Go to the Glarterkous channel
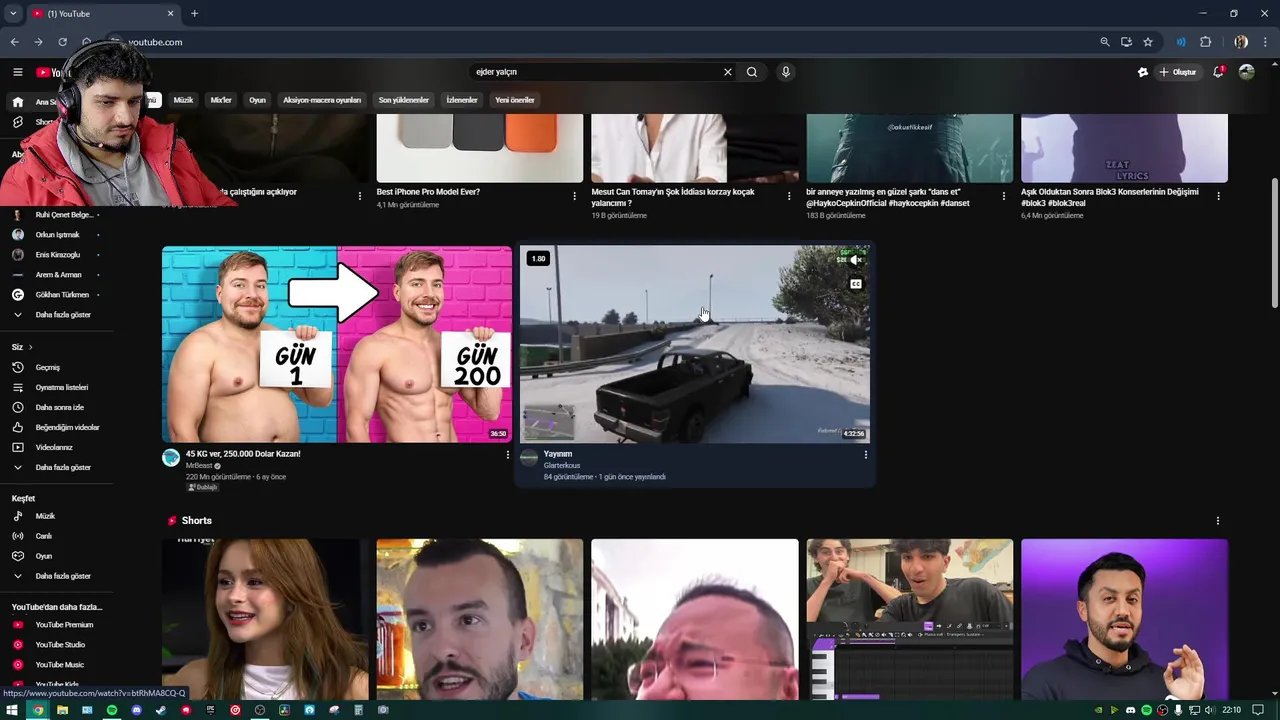Image resolution: width=1280 pixels, height=720 pixels. coord(562,466)
